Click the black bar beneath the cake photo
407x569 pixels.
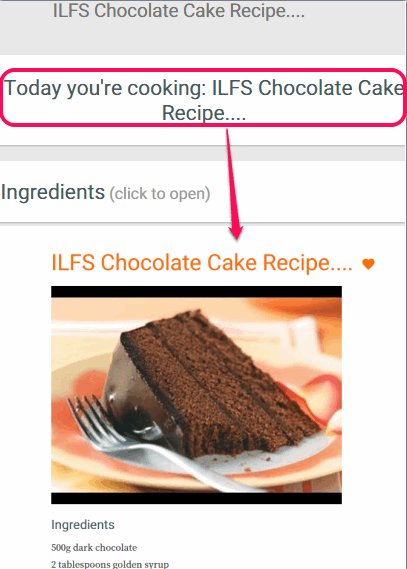196,498
